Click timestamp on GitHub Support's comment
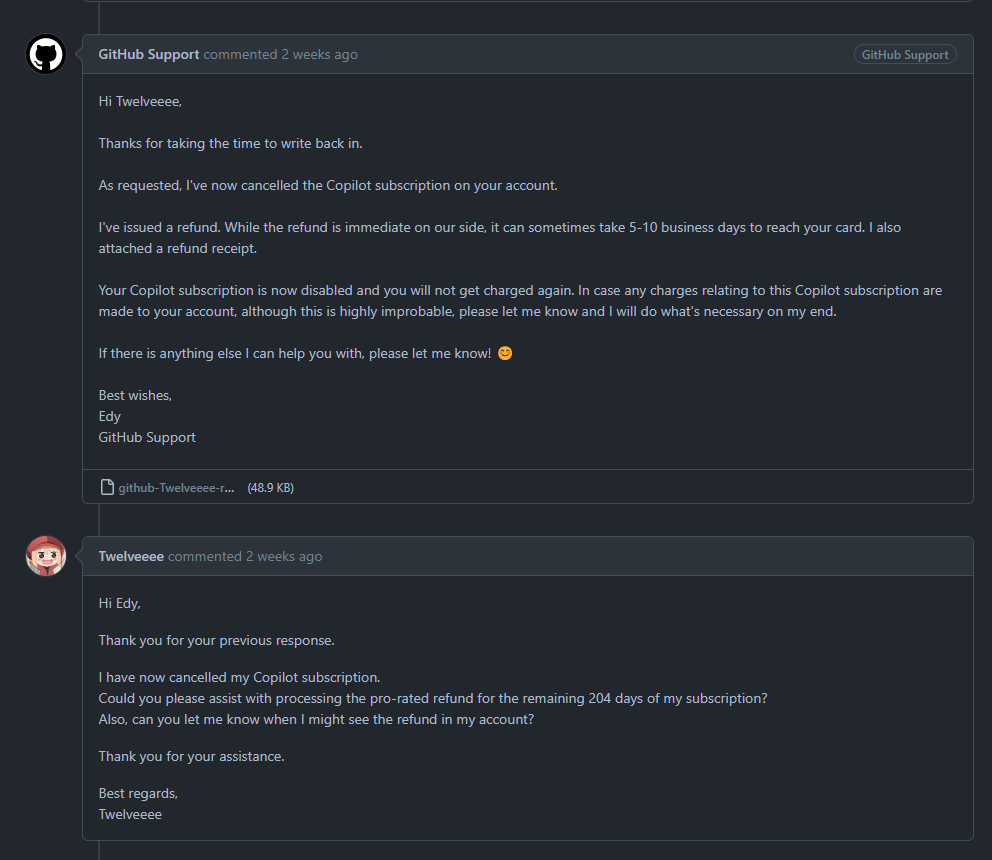The width and height of the screenshot is (992, 860). tap(319, 54)
